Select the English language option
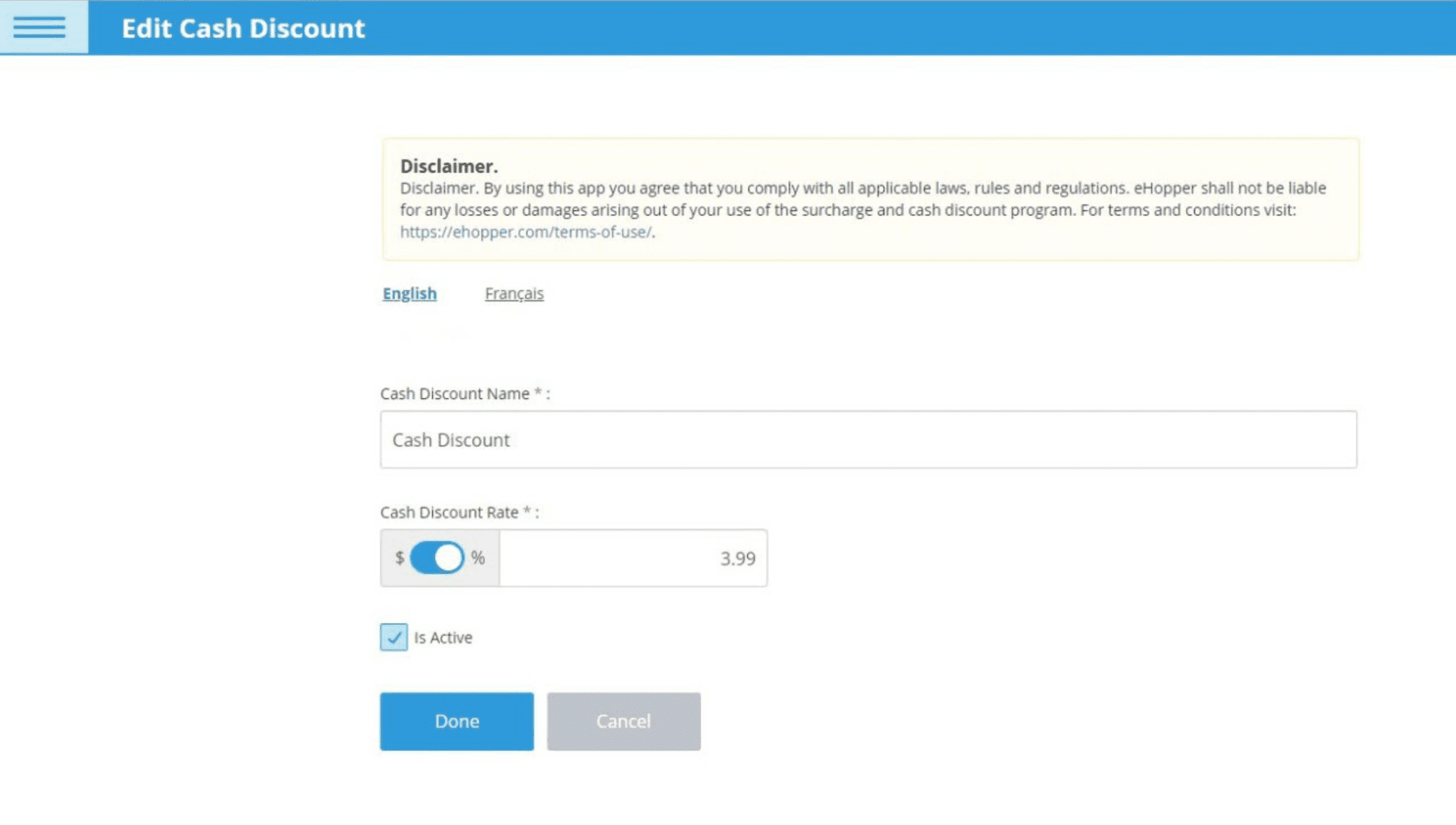Screen dimensions: 1456x825 (409, 293)
